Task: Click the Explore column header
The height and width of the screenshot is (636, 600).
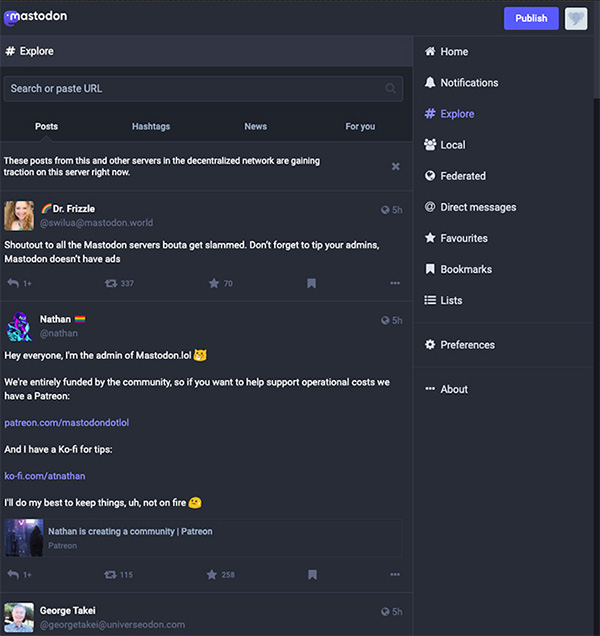Action: tap(206, 51)
